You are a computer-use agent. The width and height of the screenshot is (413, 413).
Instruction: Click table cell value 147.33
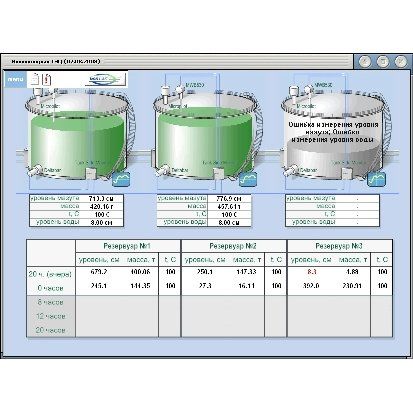pyautogui.click(x=246, y=272)
